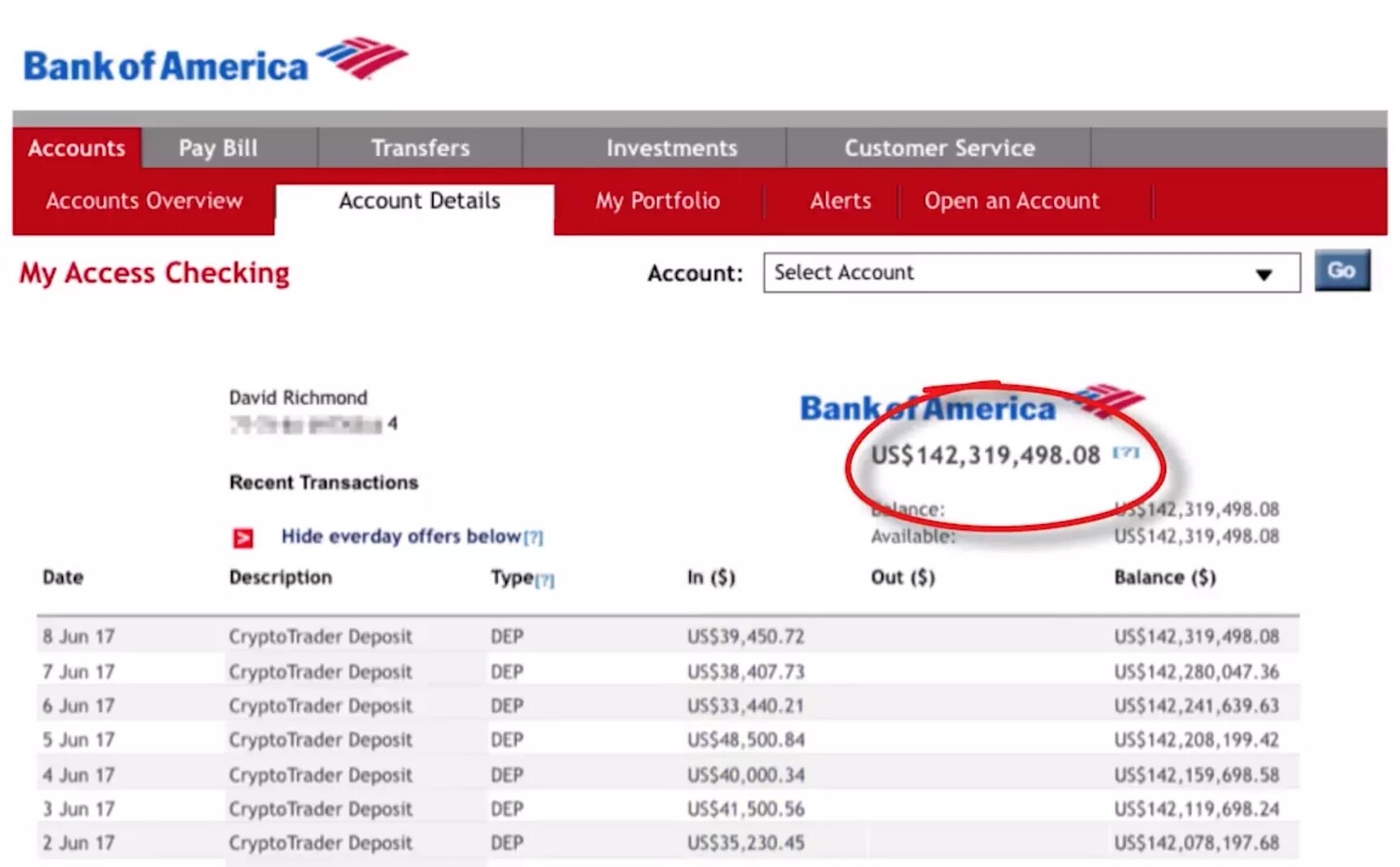
Task: Click Open an Account
Action: (x=1012, y=201)
